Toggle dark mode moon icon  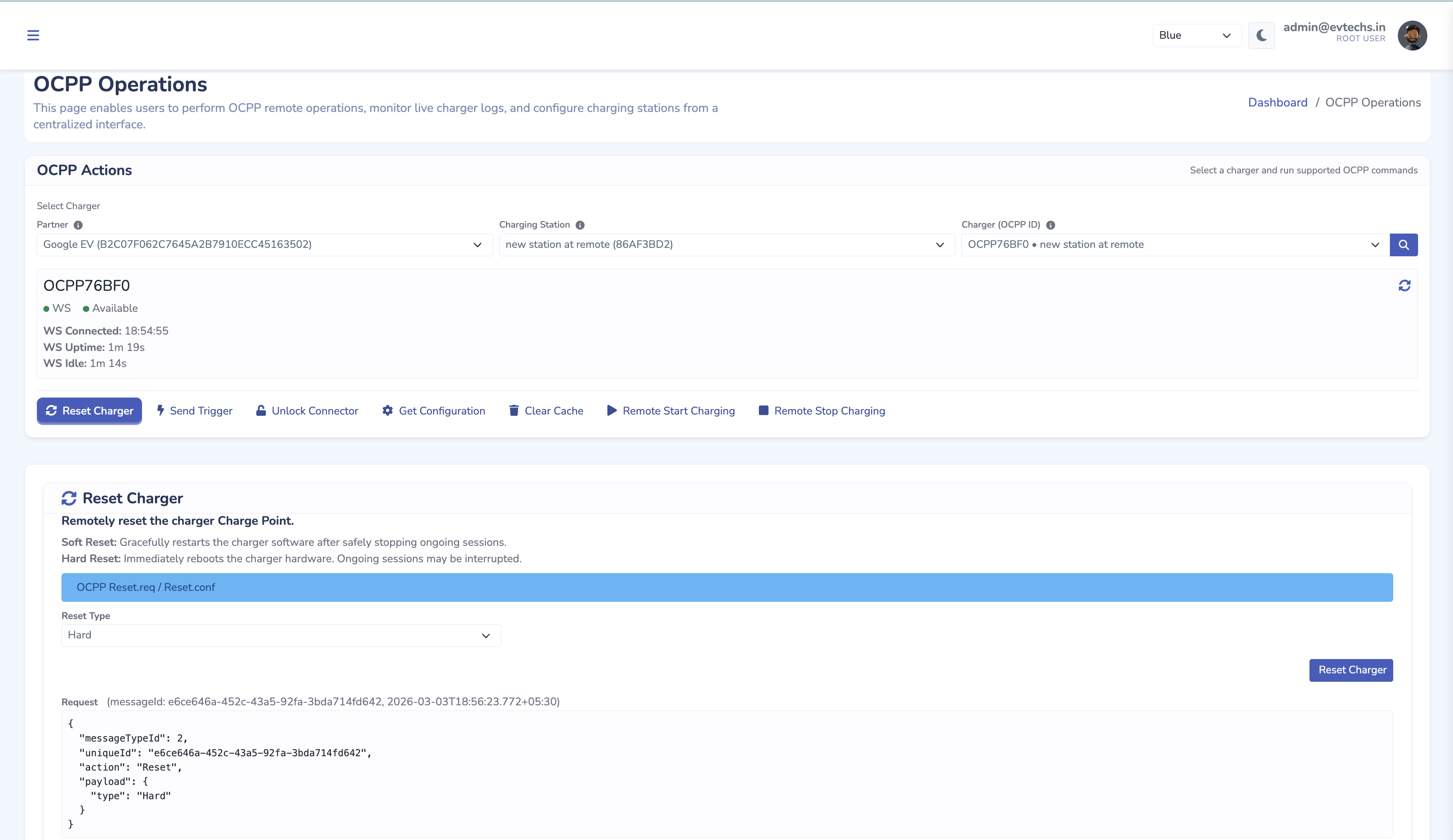point(1261,35)
